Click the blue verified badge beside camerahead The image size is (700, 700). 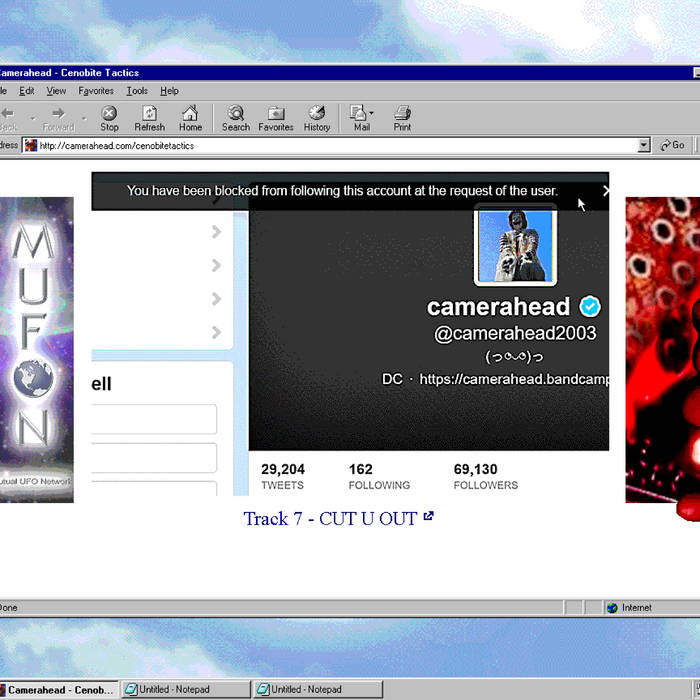coord(590,307)
